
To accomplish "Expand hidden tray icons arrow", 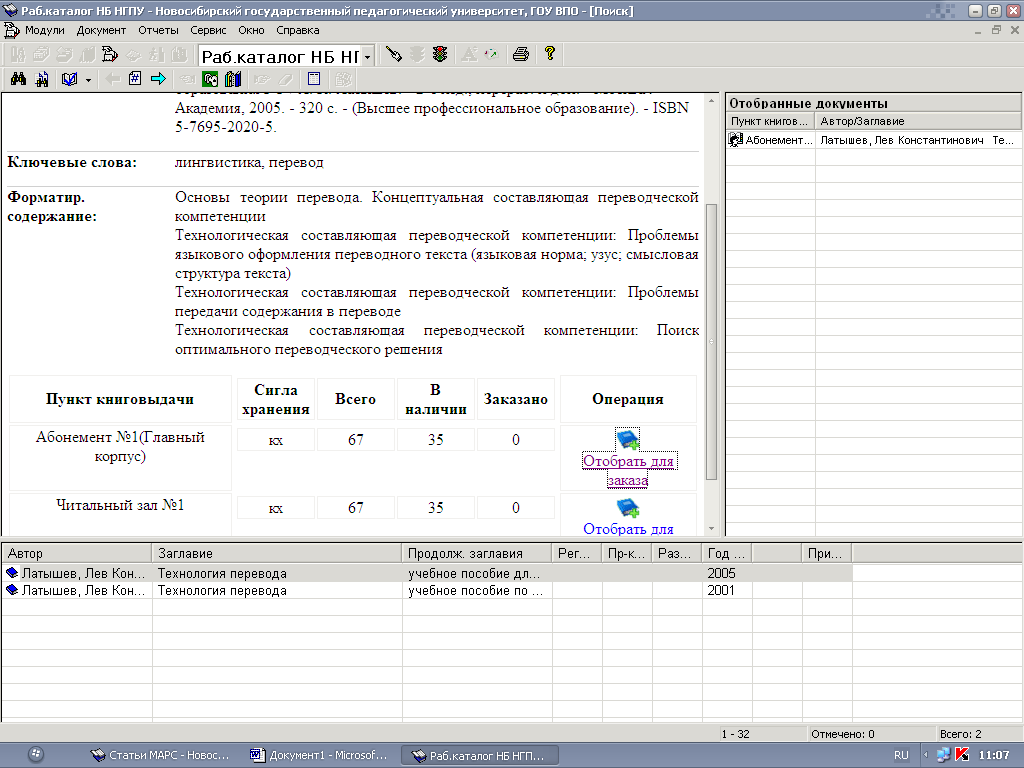I will [925, 755].
